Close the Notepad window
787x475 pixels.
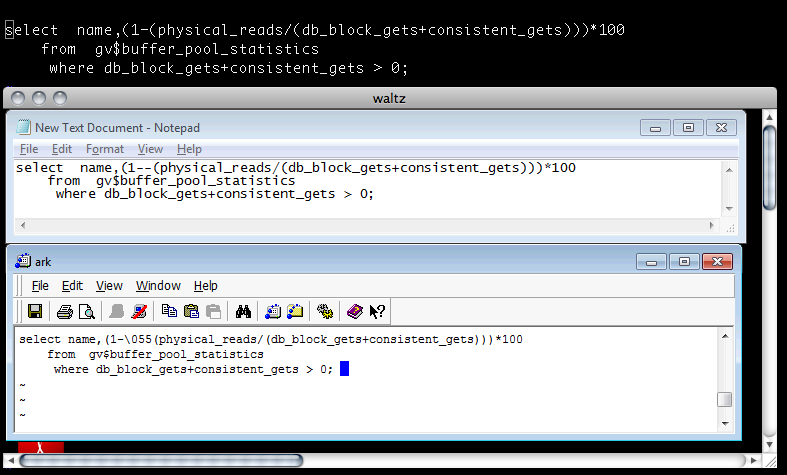[x=721, y=128]
